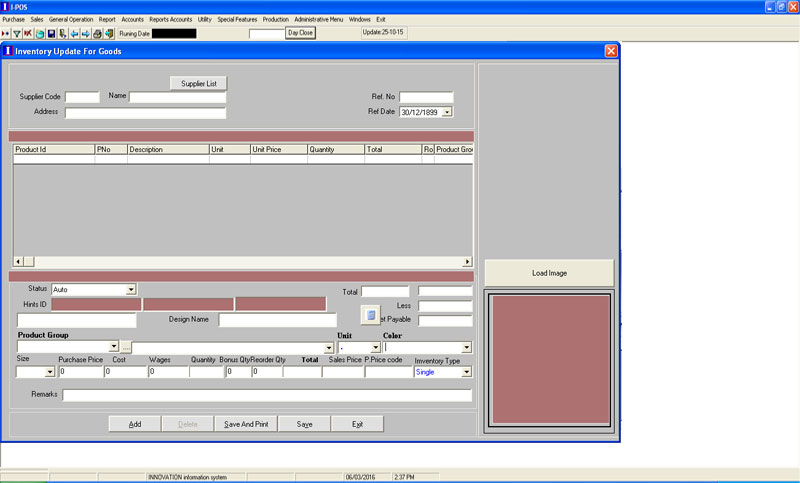Image resolution: width=800 pixels, height=483 pixels.
Task: Click the floppy disk save toolbar icon
Action: (51, 34)
